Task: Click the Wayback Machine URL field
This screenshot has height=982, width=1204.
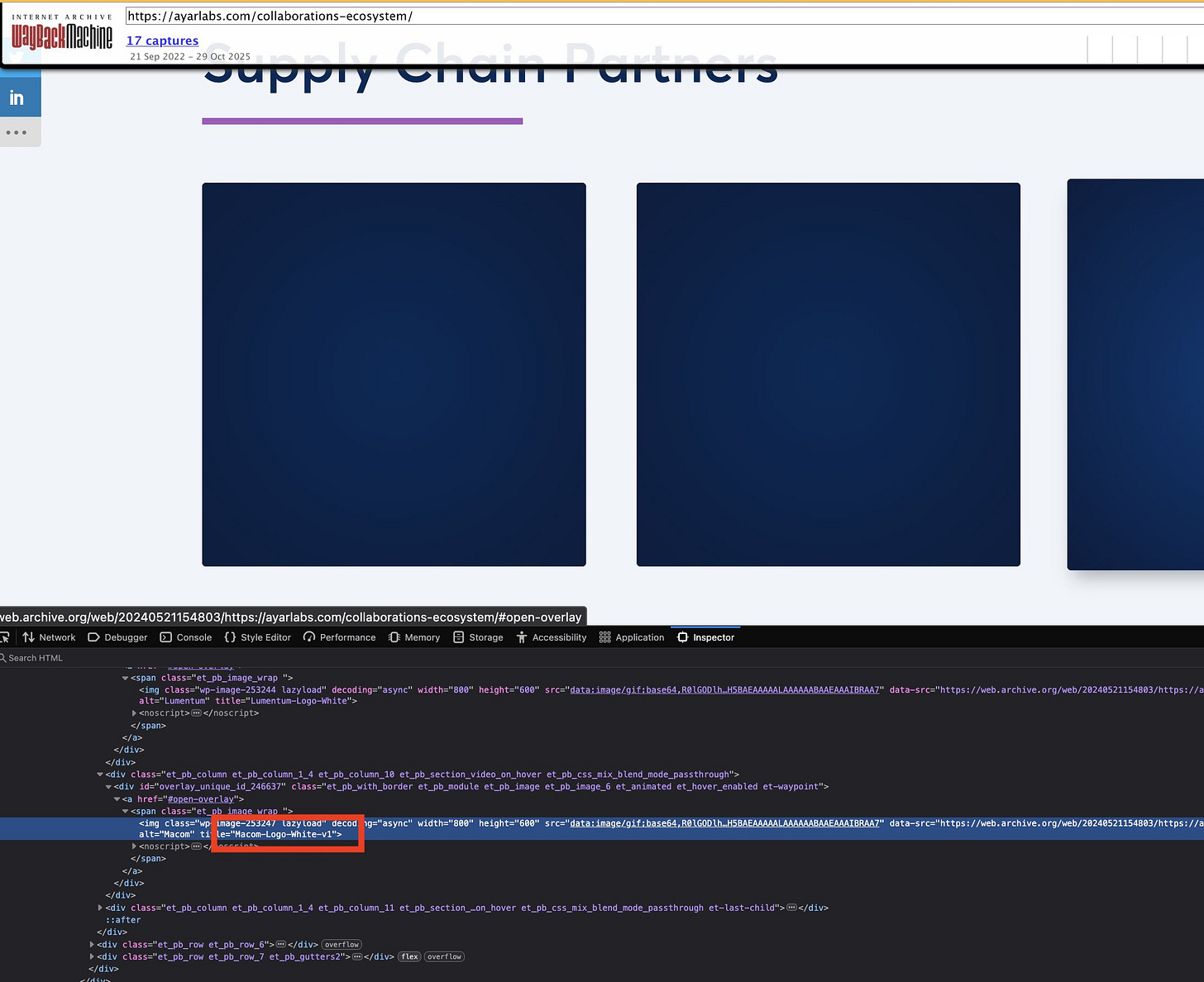Action: [x=665, y=16]
